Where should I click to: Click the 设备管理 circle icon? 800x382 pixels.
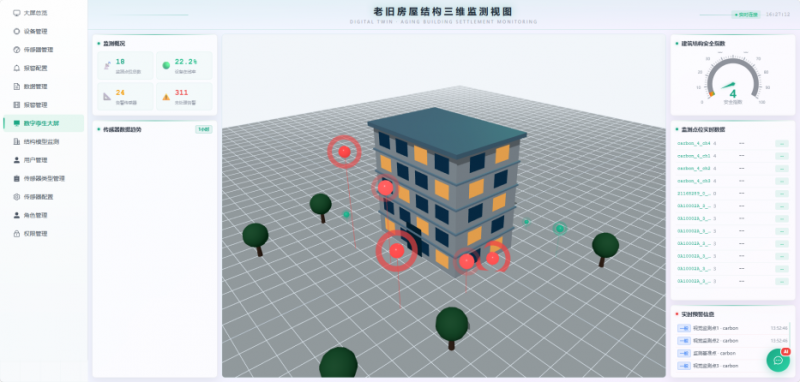17,31
